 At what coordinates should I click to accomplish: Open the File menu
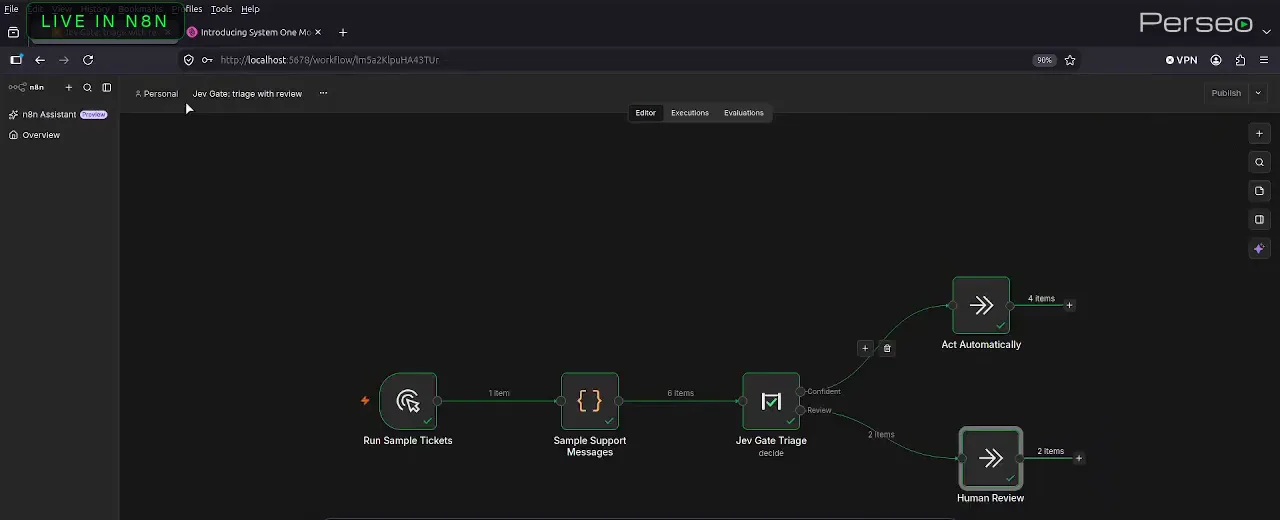11,9
